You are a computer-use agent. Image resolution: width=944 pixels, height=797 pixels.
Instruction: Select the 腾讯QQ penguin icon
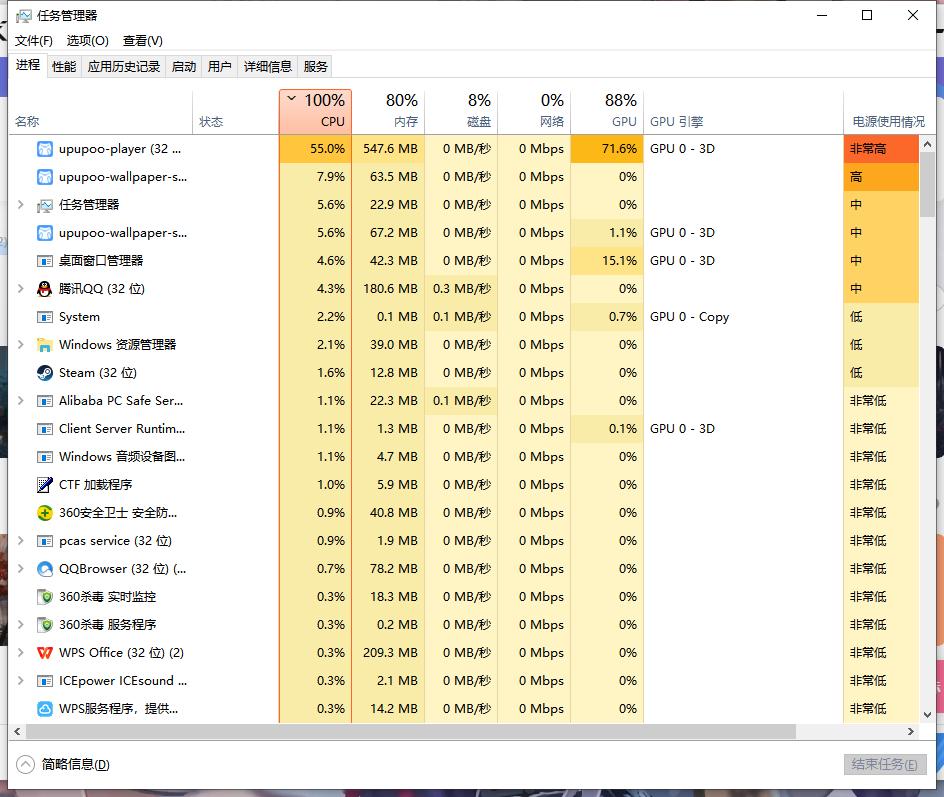[x=45, y=289]
